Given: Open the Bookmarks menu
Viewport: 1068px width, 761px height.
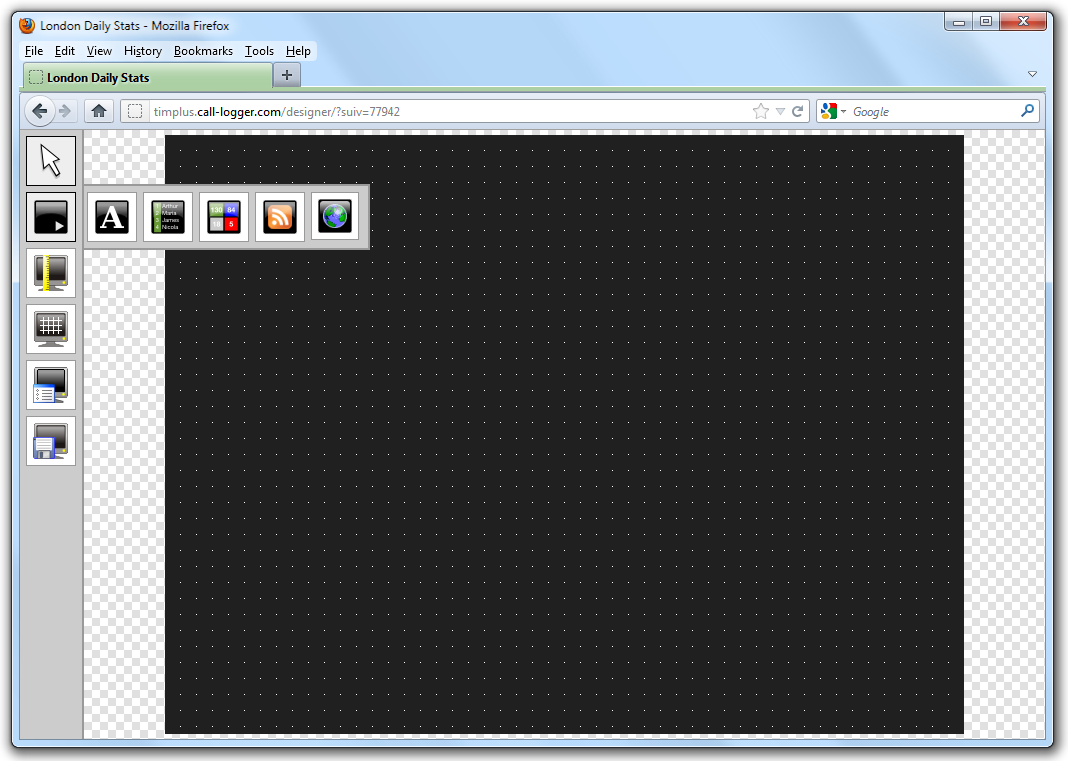Looking at the screenshot, I should (204, 51).
